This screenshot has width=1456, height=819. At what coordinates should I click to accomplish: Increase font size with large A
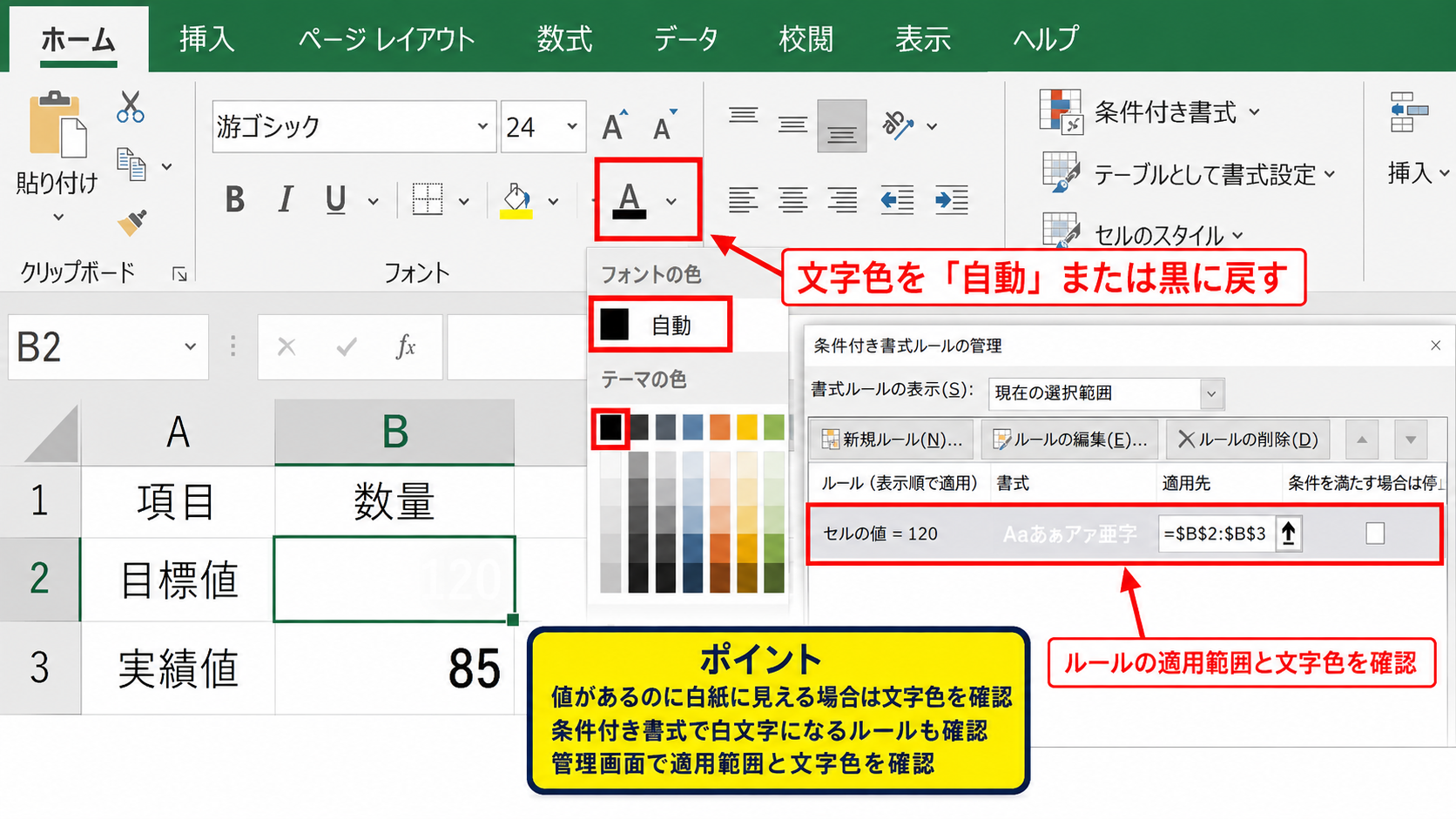tap(615, 126)
